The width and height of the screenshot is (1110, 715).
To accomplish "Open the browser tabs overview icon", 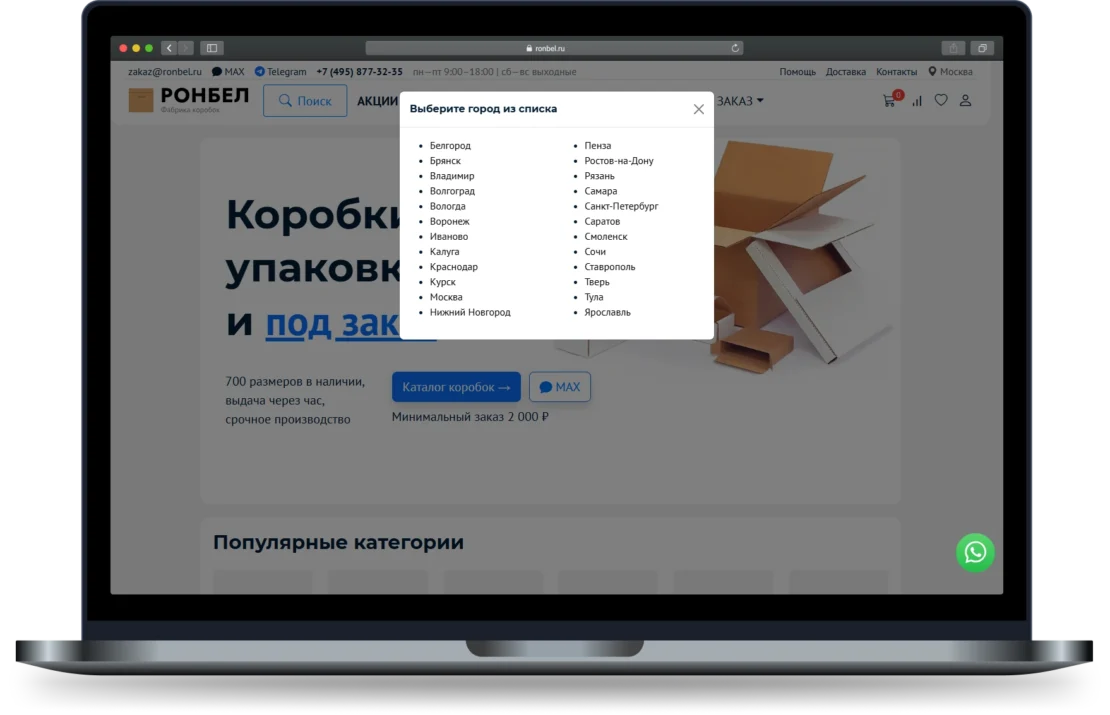I will (x=982, y=48).
